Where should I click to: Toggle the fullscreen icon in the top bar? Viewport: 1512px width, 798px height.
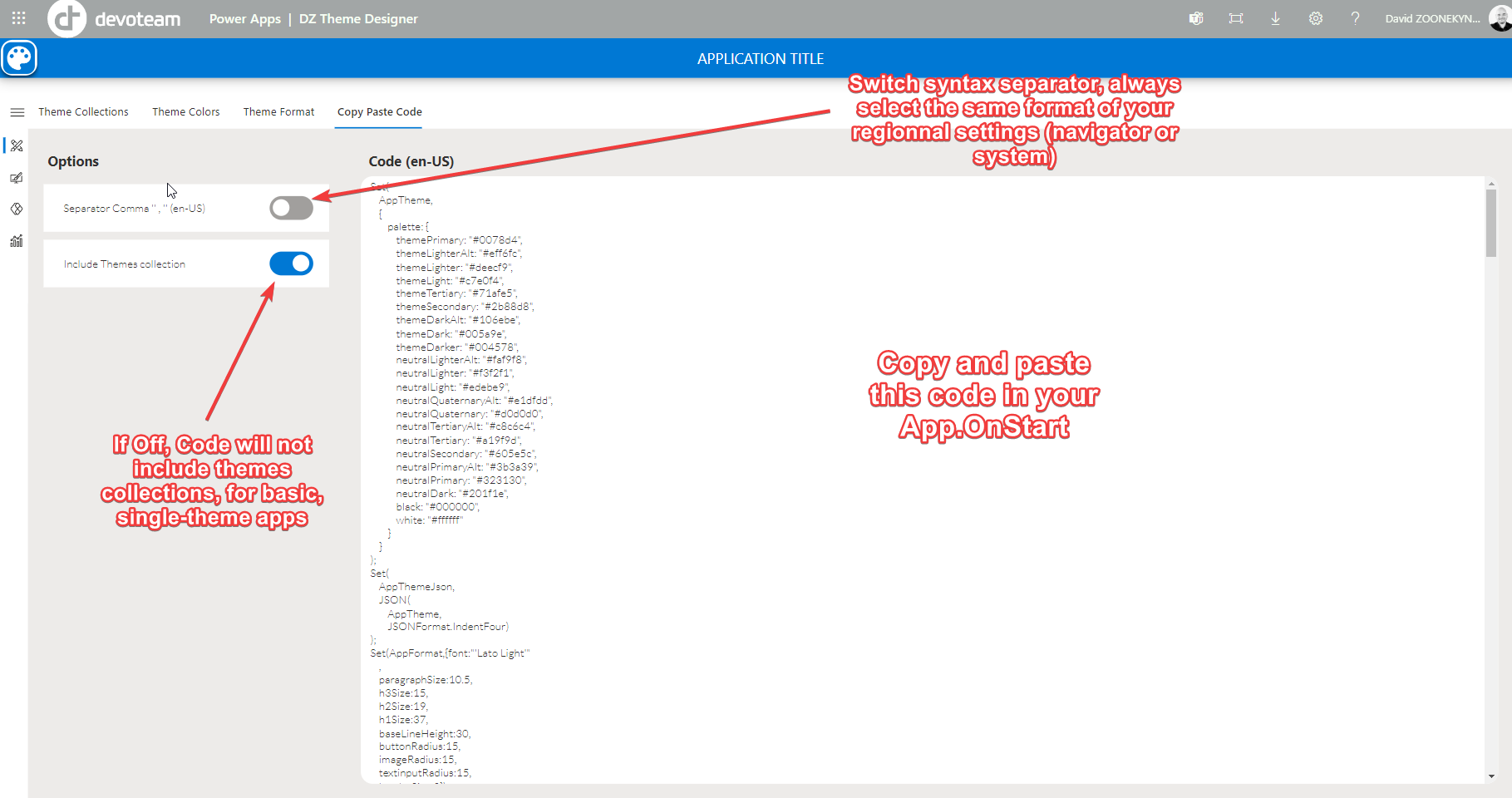tap(1235, 17)
